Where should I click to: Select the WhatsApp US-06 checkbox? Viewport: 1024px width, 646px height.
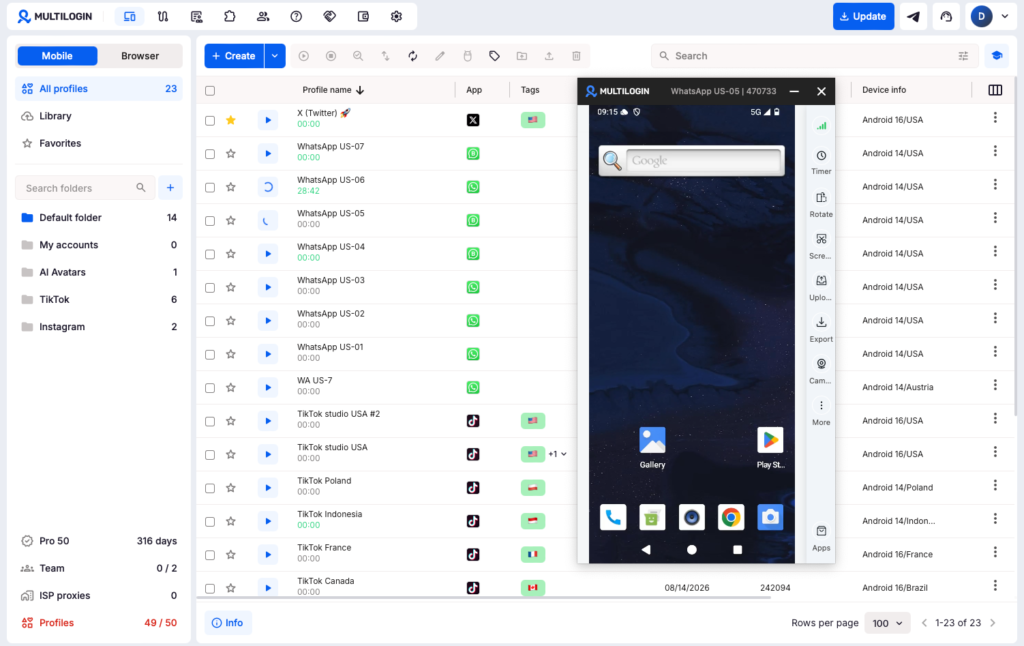[210, 187]
